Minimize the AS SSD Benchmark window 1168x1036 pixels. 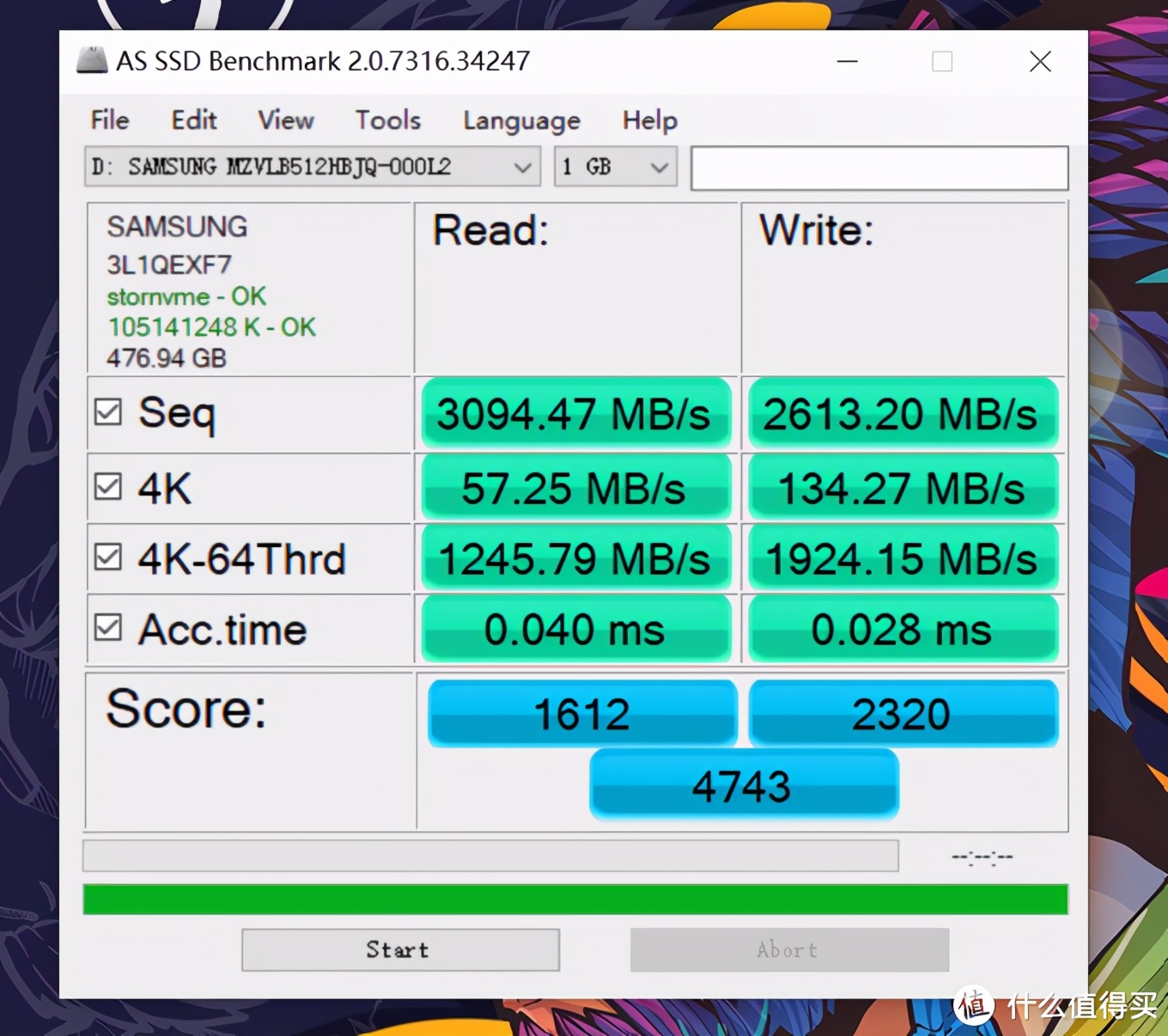tap(848, 62)
